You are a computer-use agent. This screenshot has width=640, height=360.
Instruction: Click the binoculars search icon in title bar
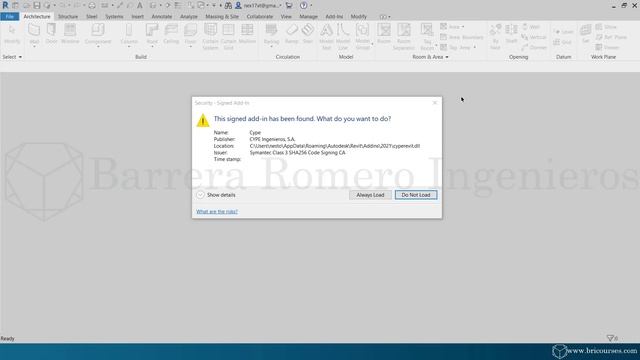[228, 5]
